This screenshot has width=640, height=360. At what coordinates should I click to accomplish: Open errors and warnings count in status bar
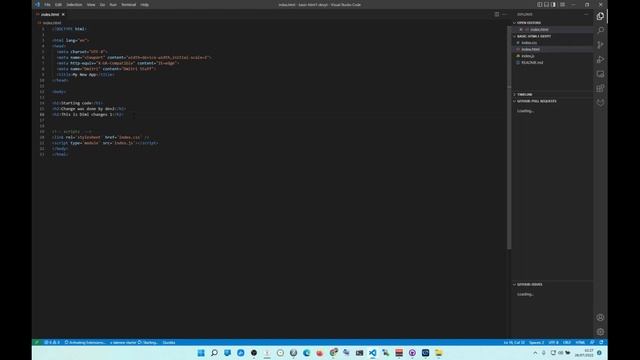(x=52, y=342)
